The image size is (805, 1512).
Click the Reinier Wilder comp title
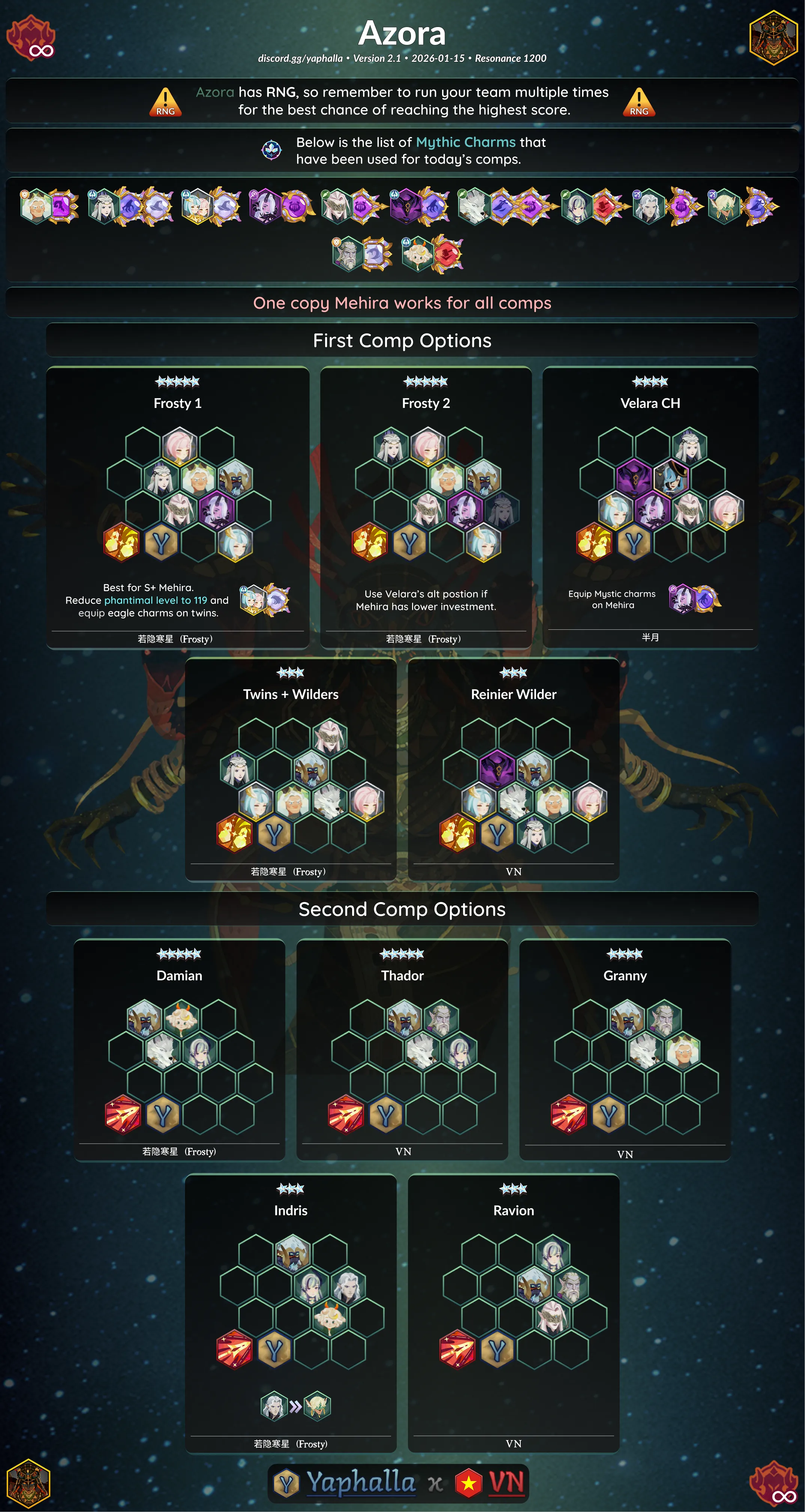click(514, 694)
